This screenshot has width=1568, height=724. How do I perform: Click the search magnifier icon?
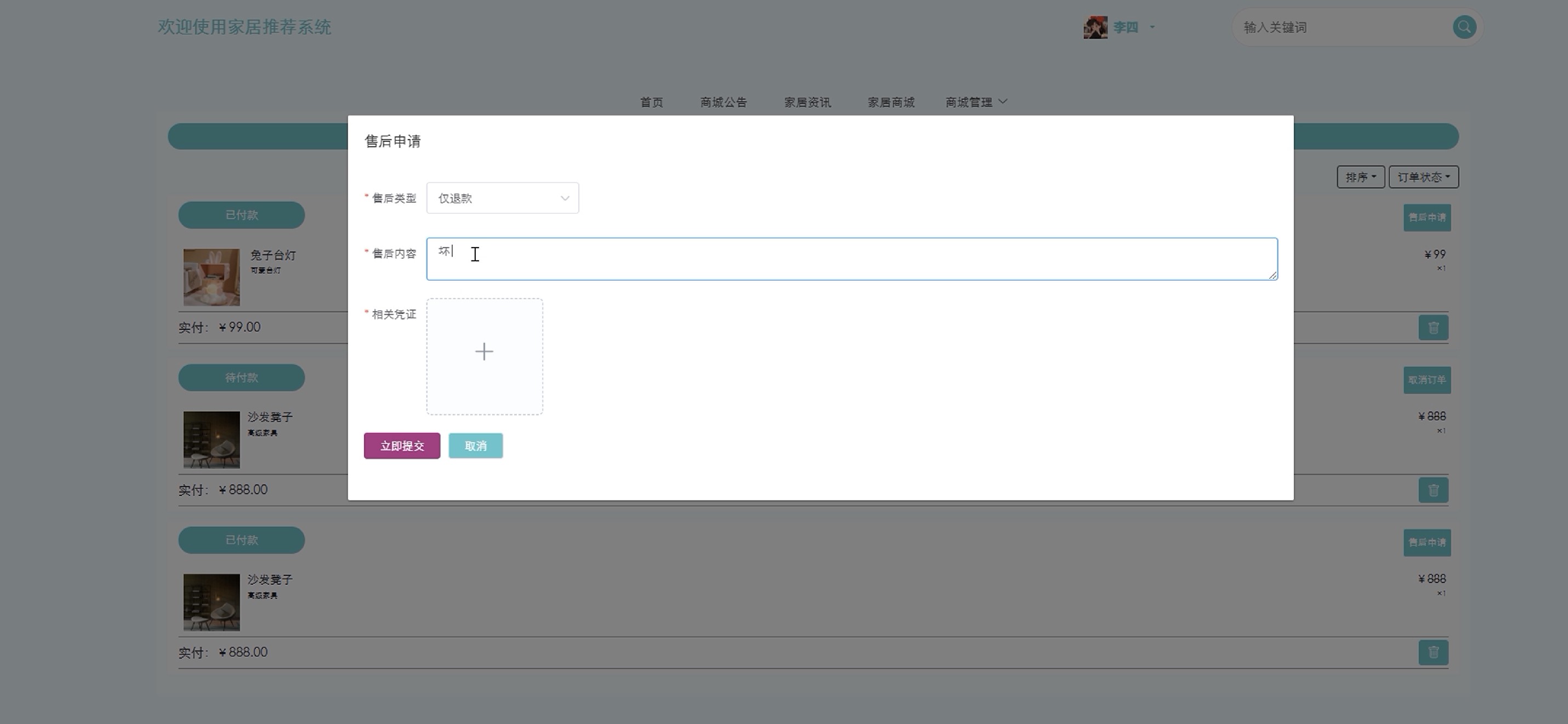tap(1464, 27)
